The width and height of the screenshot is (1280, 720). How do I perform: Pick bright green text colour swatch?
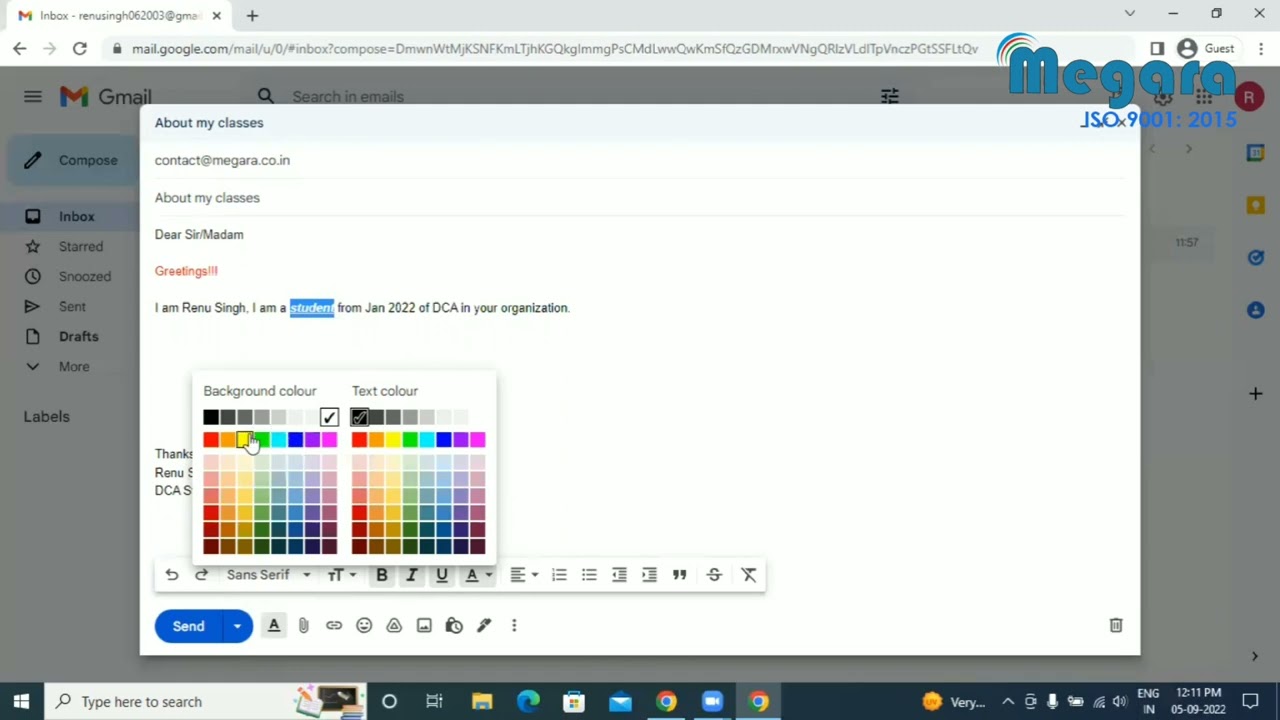[x=410, y=440]
